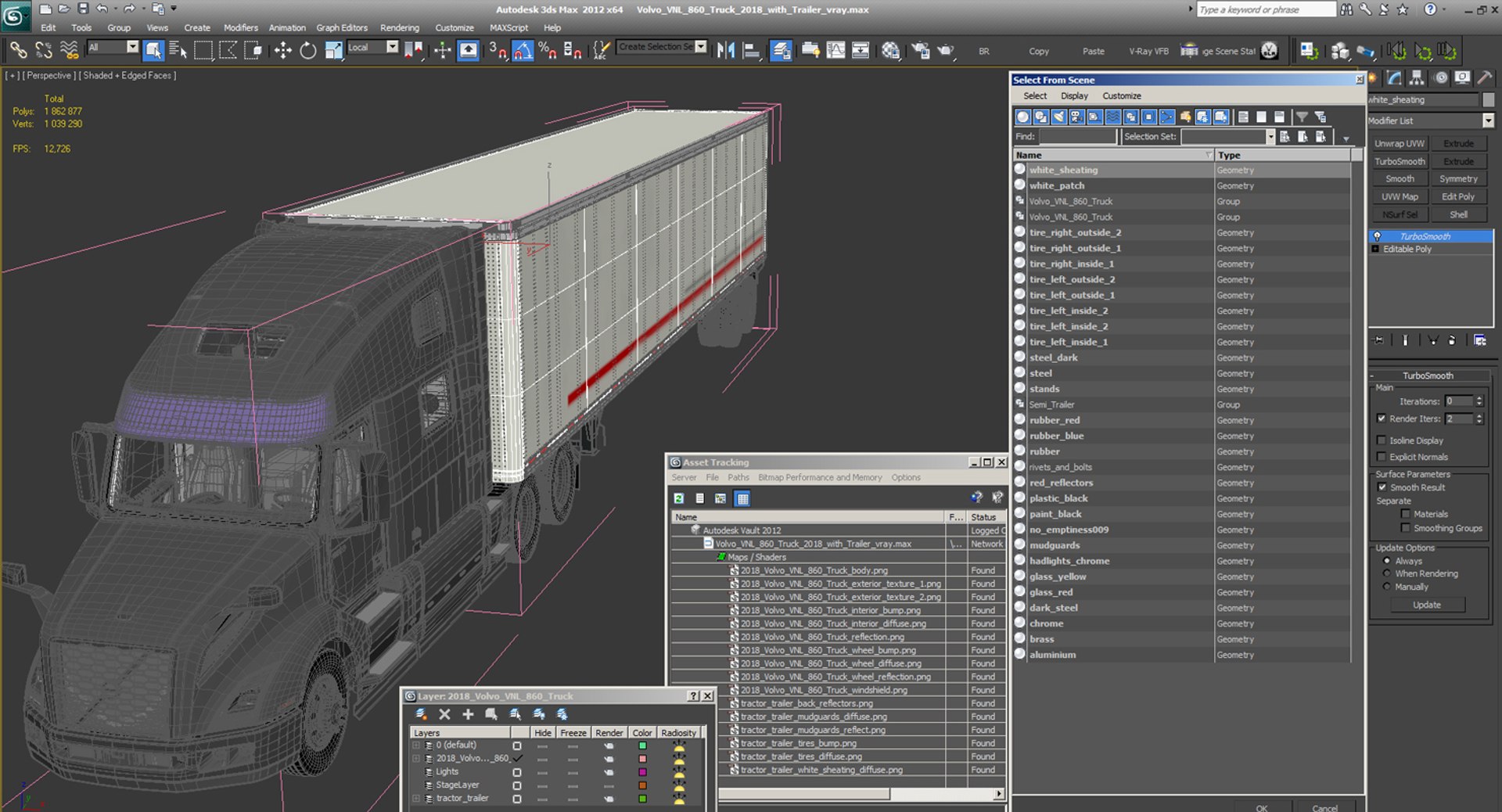This screenshot has width=1502, height=812.
Task: Toggle Separate by Materials checkbox
Action: [1405, 514]
